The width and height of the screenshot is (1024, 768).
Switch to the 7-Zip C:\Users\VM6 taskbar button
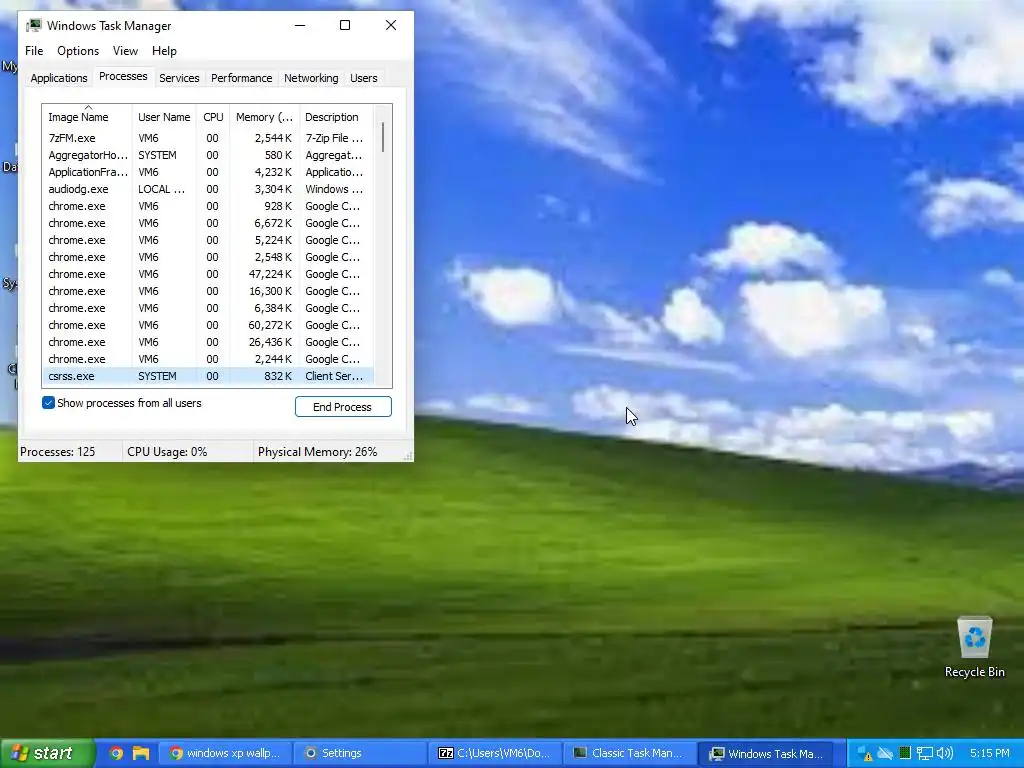(494, 753)
